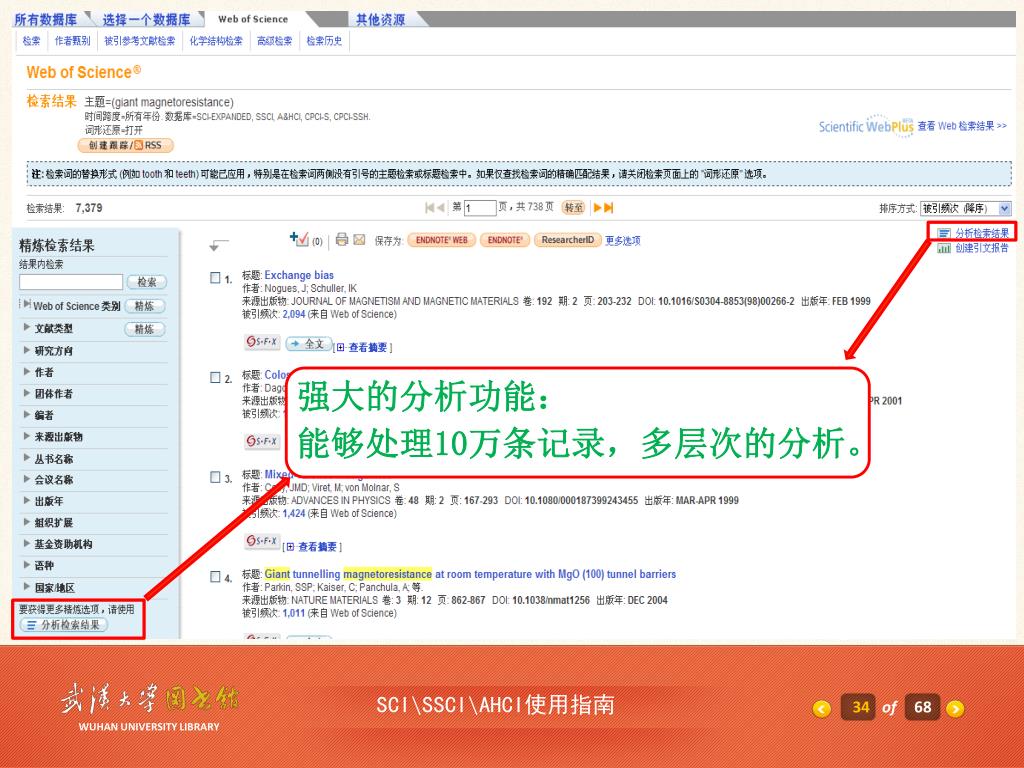Save to ENDNOTE WEB button
This screenshot has width=1024, height=768.
442,240
